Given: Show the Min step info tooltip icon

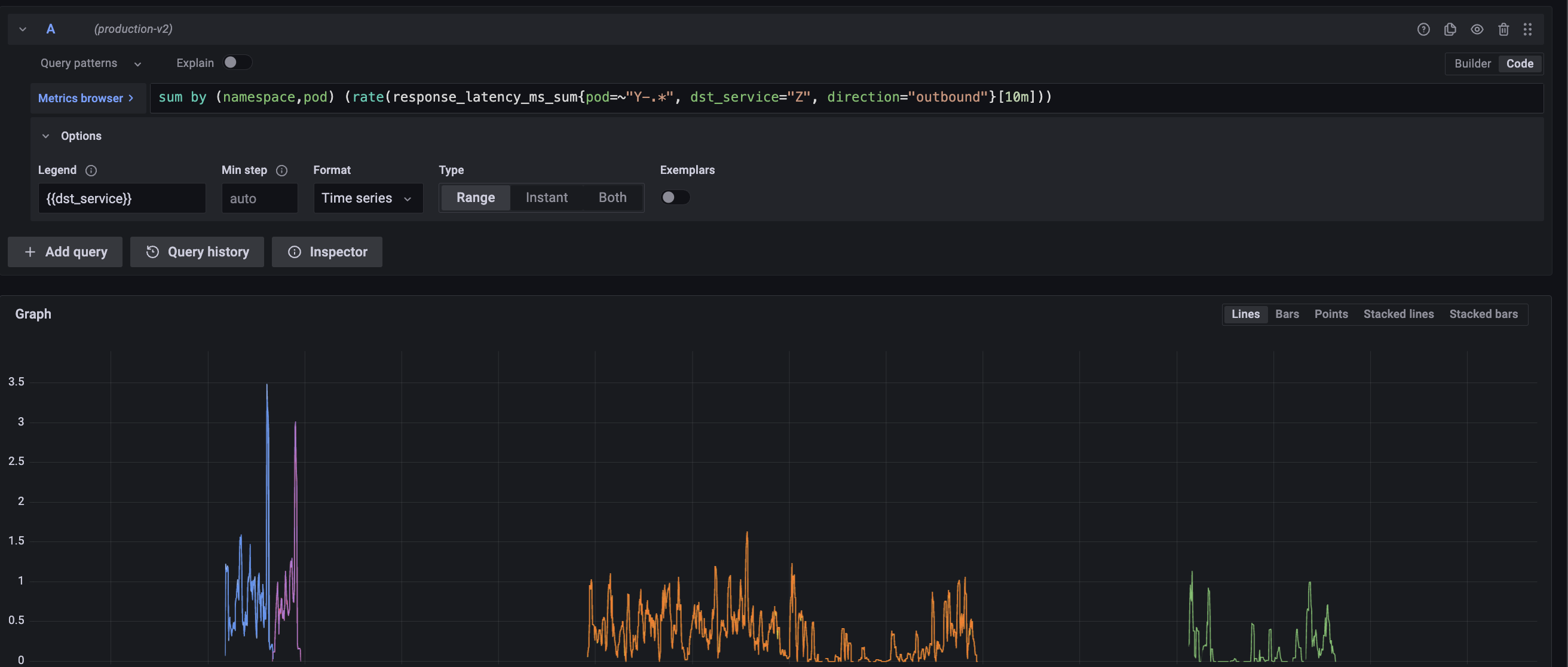Looking at the screenshot, I should tap(281, 171).
